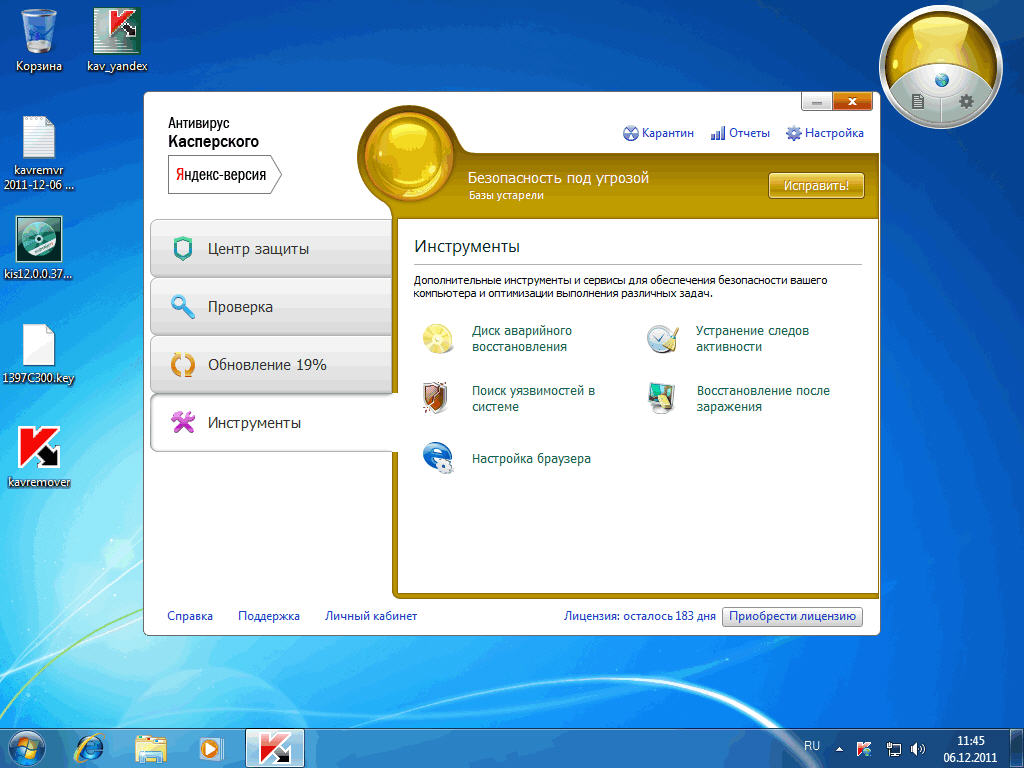The width and height of the screenshot is (1024, 768).
Task: Open Устранение следов активности link
Action: 752,339
